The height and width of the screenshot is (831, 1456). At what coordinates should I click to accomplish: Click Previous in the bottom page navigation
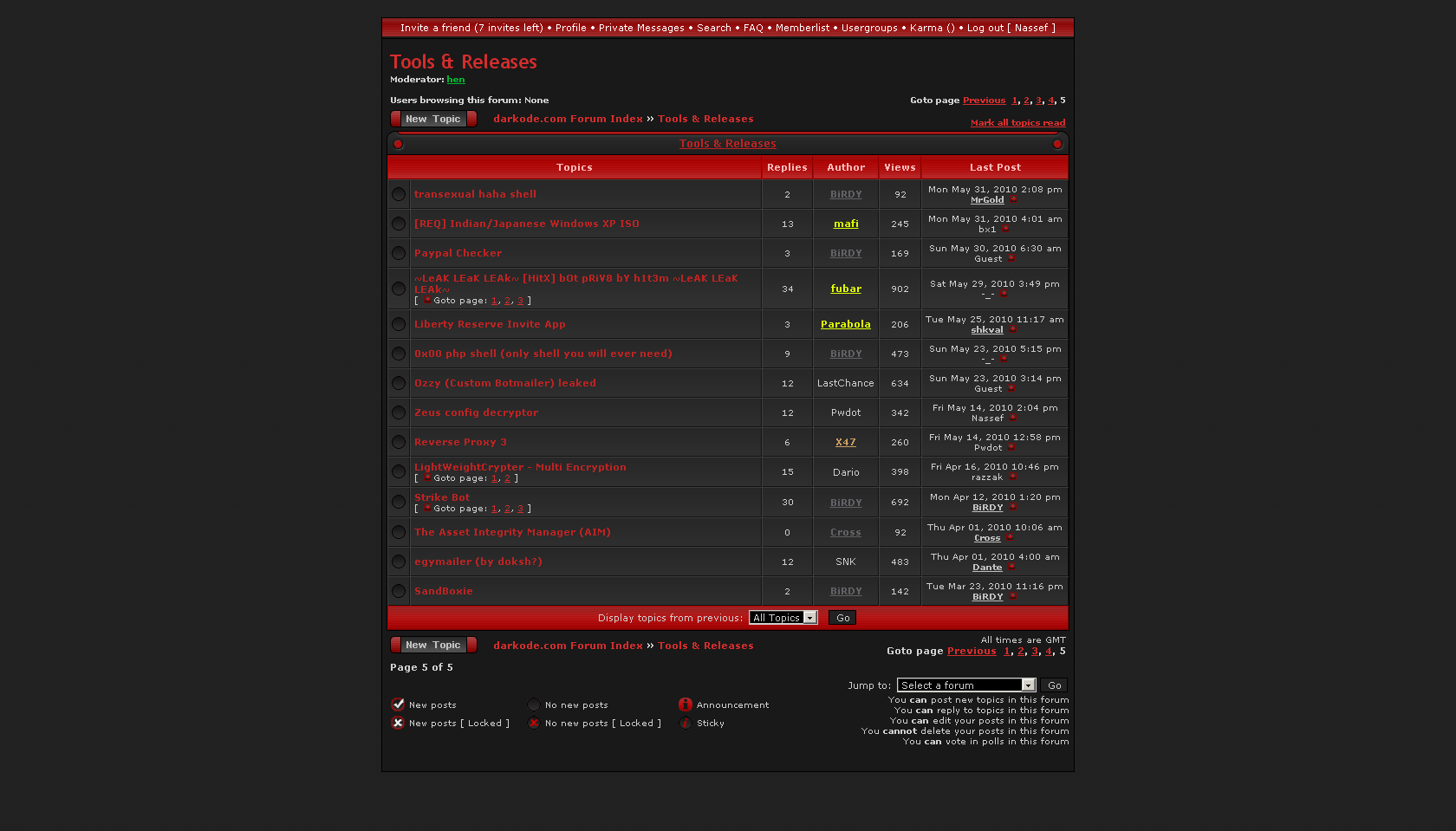[972, 652]
